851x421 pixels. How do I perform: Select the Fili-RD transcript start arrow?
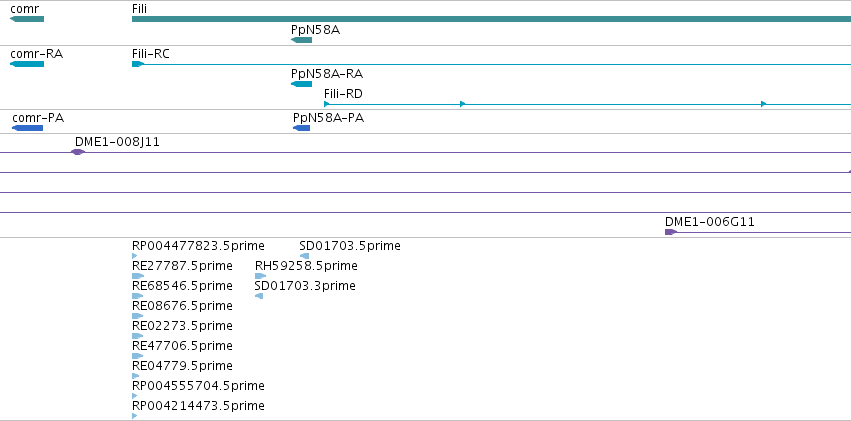327,104
